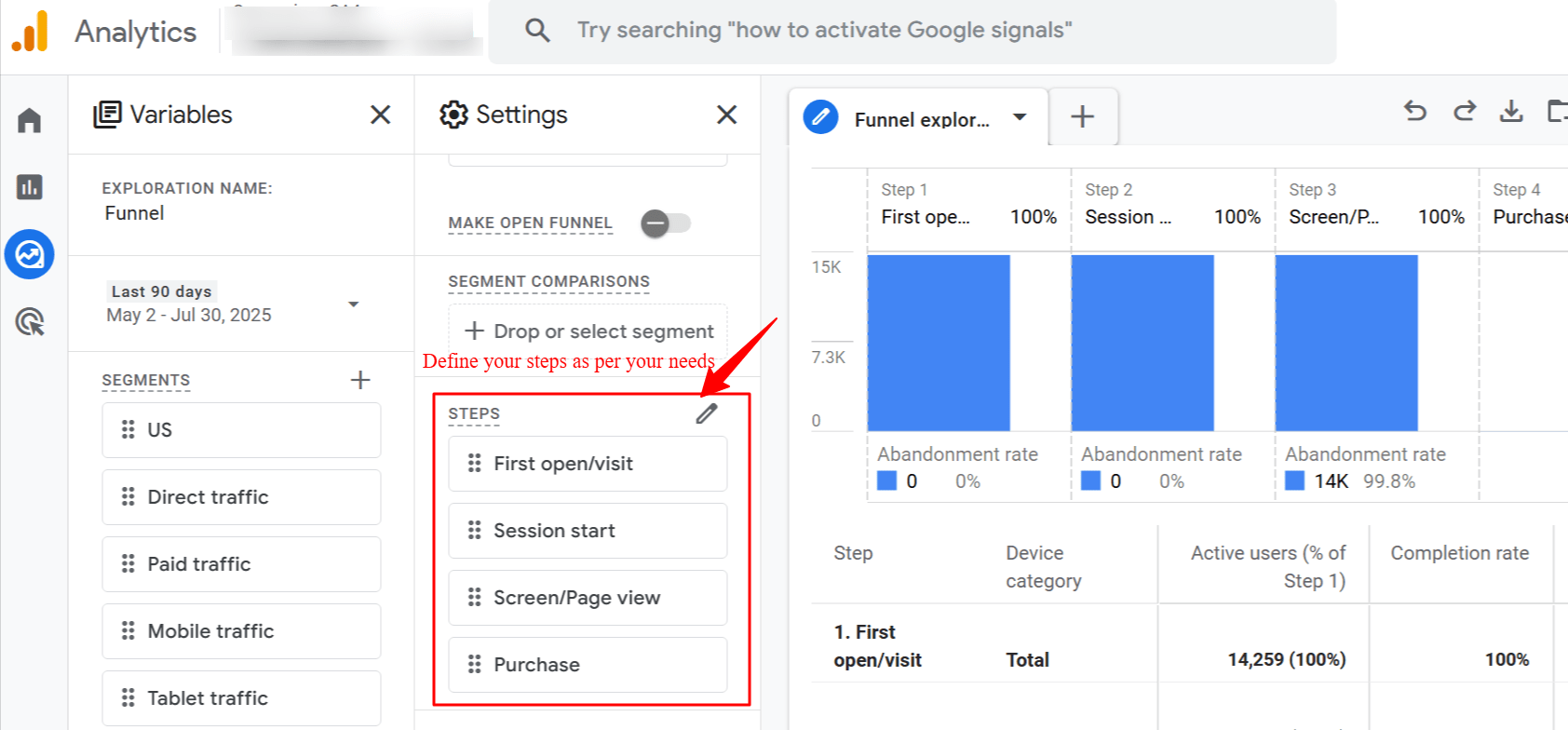Undo the last change
1568x730 pixels.
(x=1415, y=111)
